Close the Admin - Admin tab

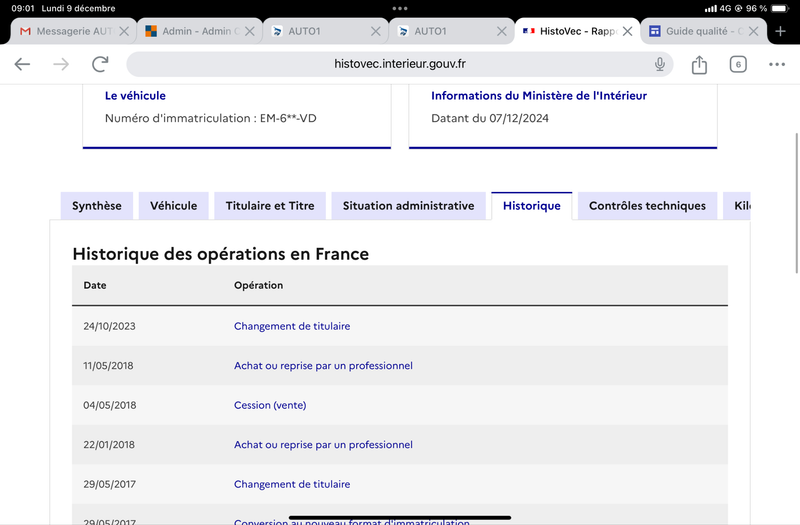click(x=249, y=31)
